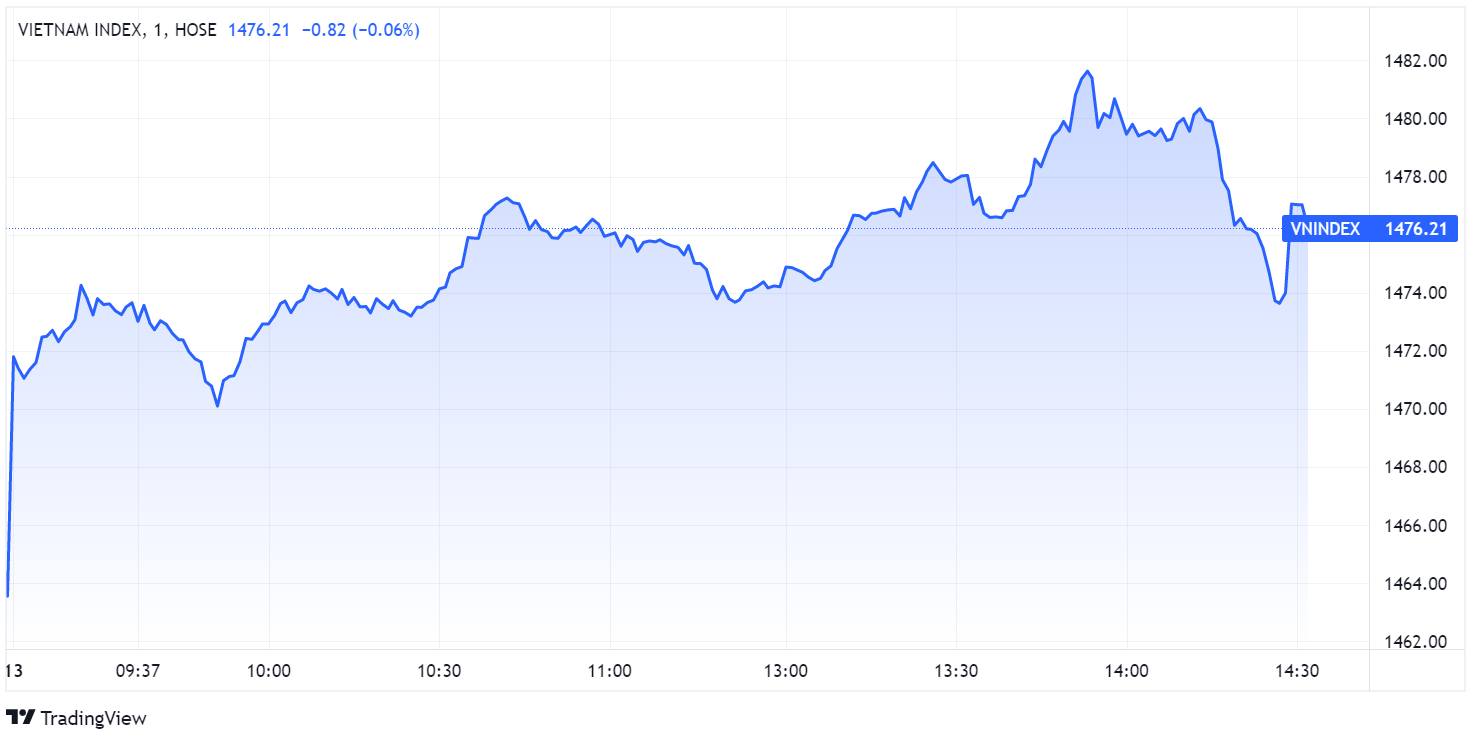
Task: Click the 14:00 time axis label
Action: [x=1127, y=671]
